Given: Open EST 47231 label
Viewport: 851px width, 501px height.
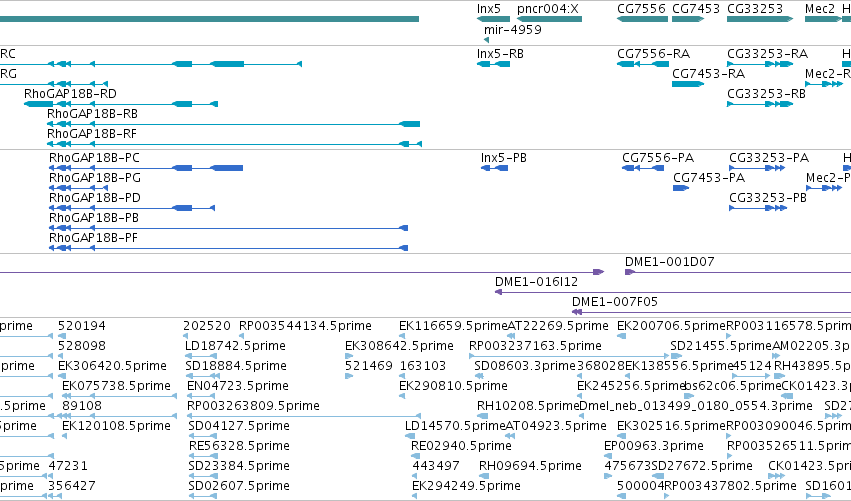Looking at the screenshot, I should pos(68,466).
